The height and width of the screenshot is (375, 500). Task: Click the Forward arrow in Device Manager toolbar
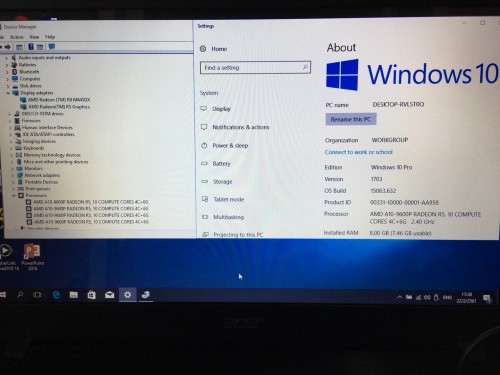tap(7, 47)
